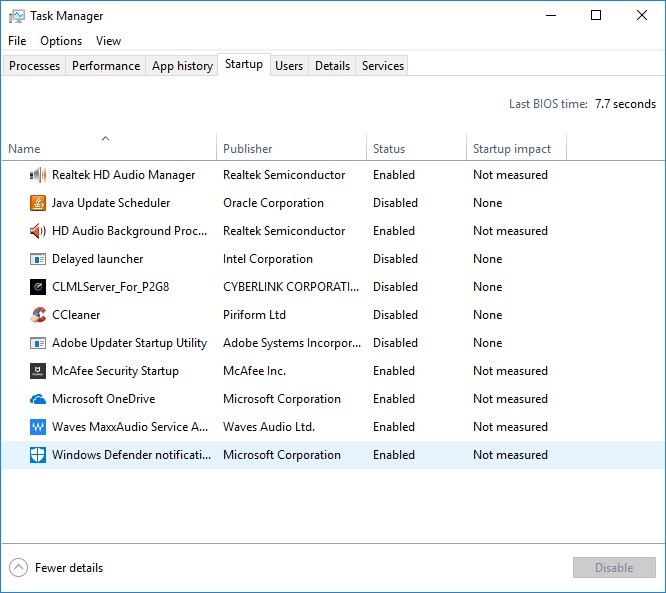Click the Last BIOS time 7.7 seconds value

(625, 104)
